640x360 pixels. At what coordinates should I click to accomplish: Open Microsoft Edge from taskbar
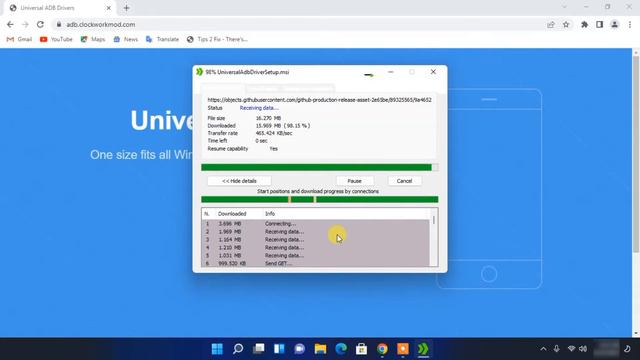coord(341,349)
